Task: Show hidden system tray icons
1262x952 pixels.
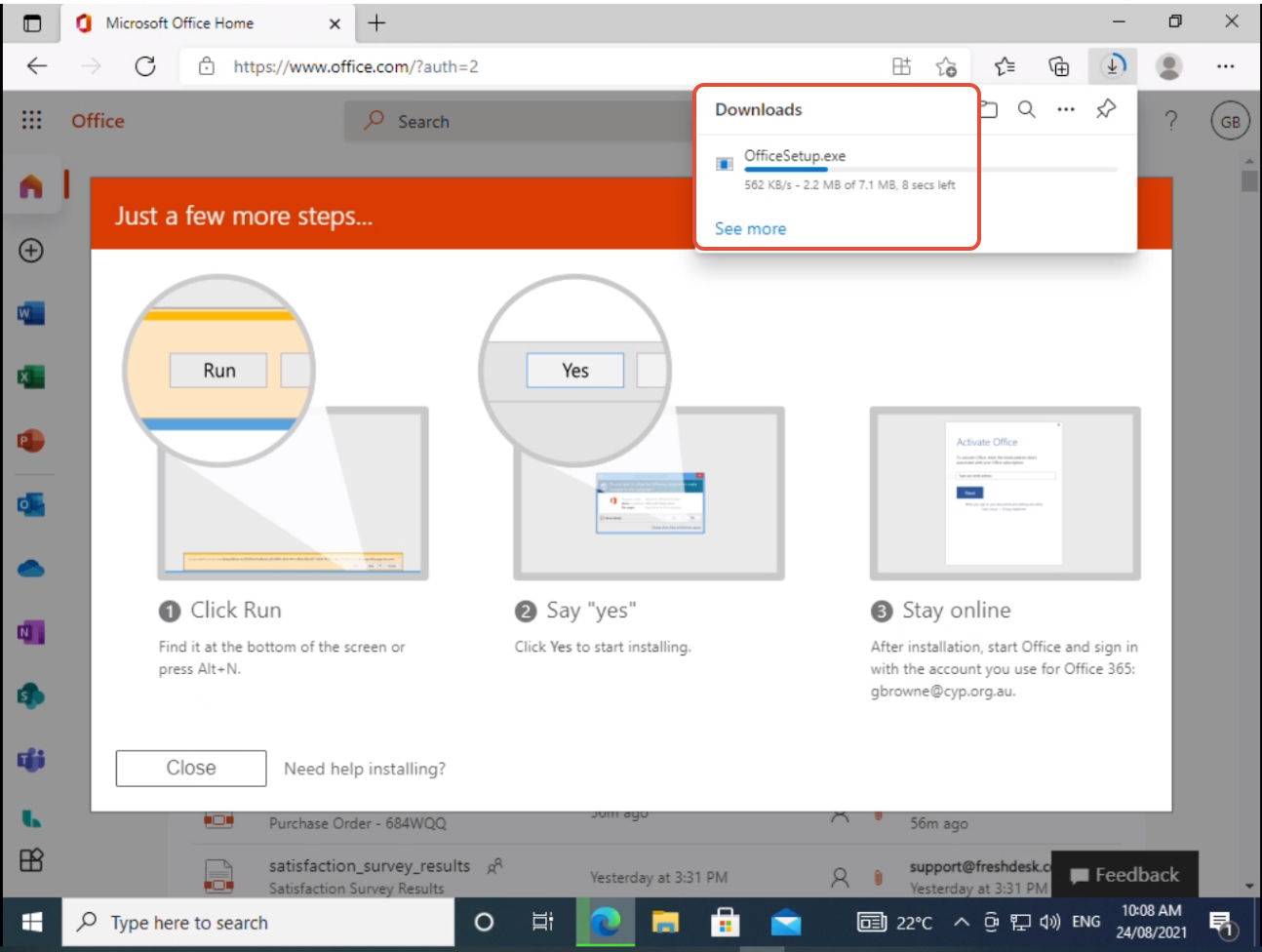Action: pyautogui.click(x=962, y=922)
